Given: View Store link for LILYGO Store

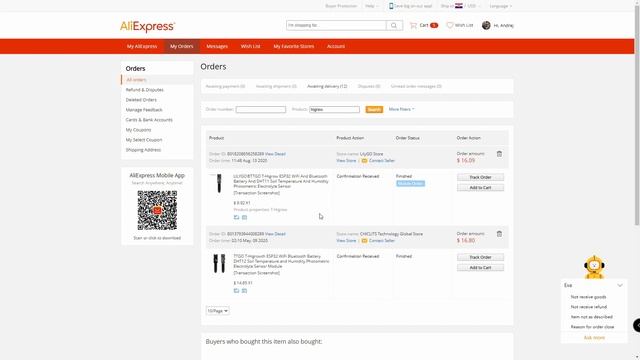Looking at the screenshot, I should coord(346,160).
